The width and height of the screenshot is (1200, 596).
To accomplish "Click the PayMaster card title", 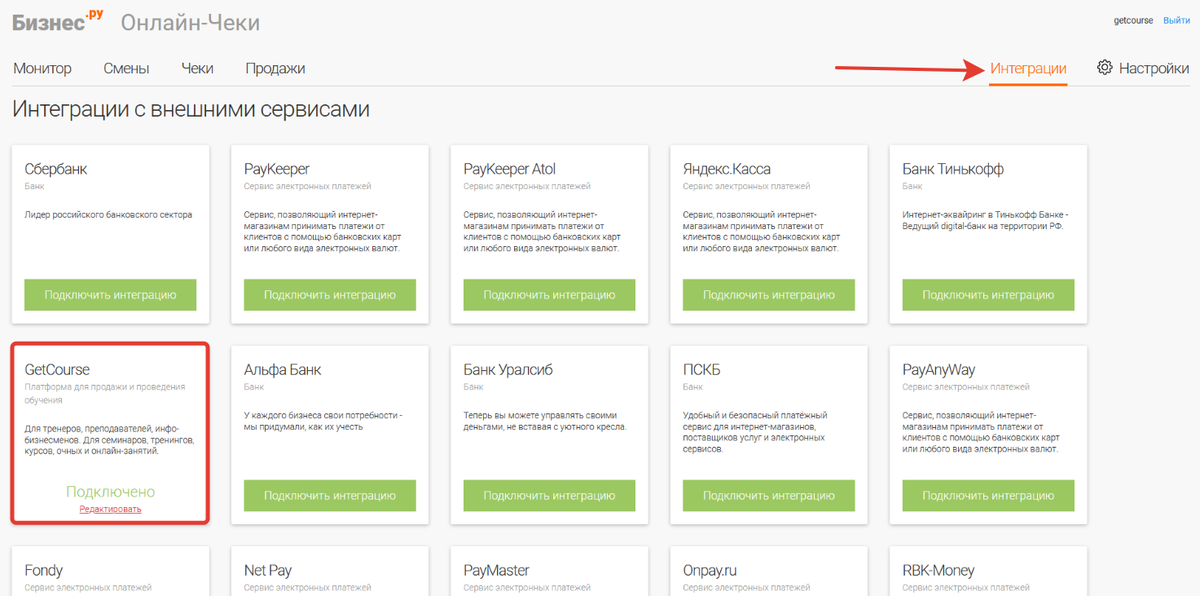I will tap(497, 570).
